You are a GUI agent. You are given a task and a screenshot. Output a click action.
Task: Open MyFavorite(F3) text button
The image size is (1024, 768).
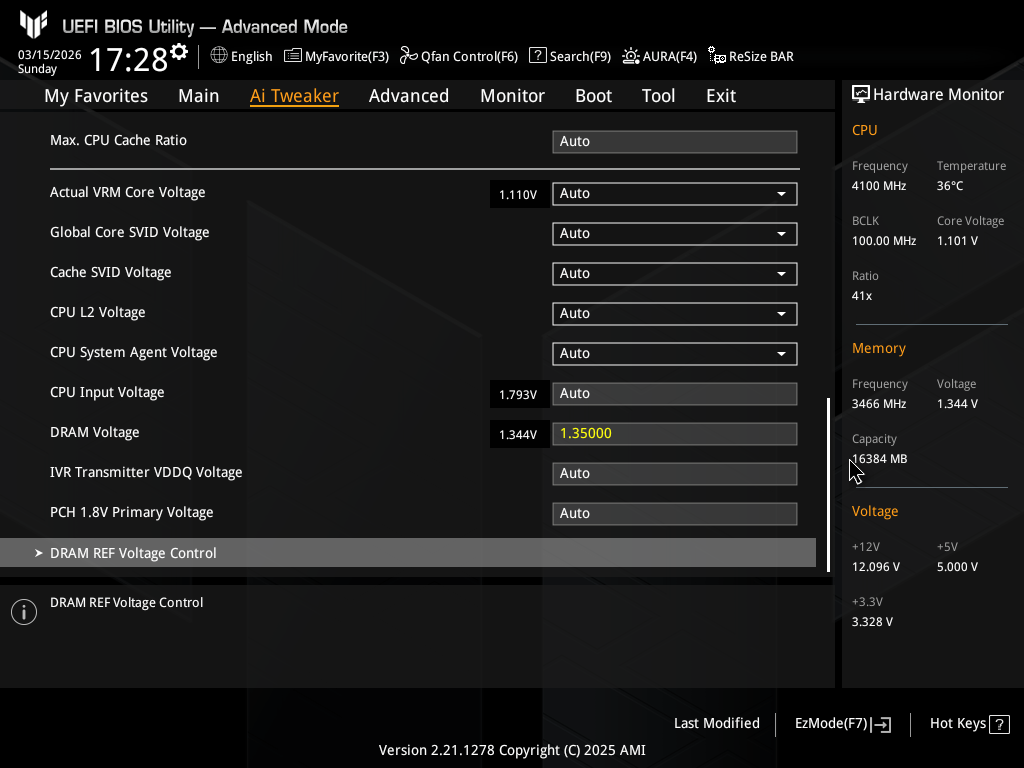(x=347, y=57)
